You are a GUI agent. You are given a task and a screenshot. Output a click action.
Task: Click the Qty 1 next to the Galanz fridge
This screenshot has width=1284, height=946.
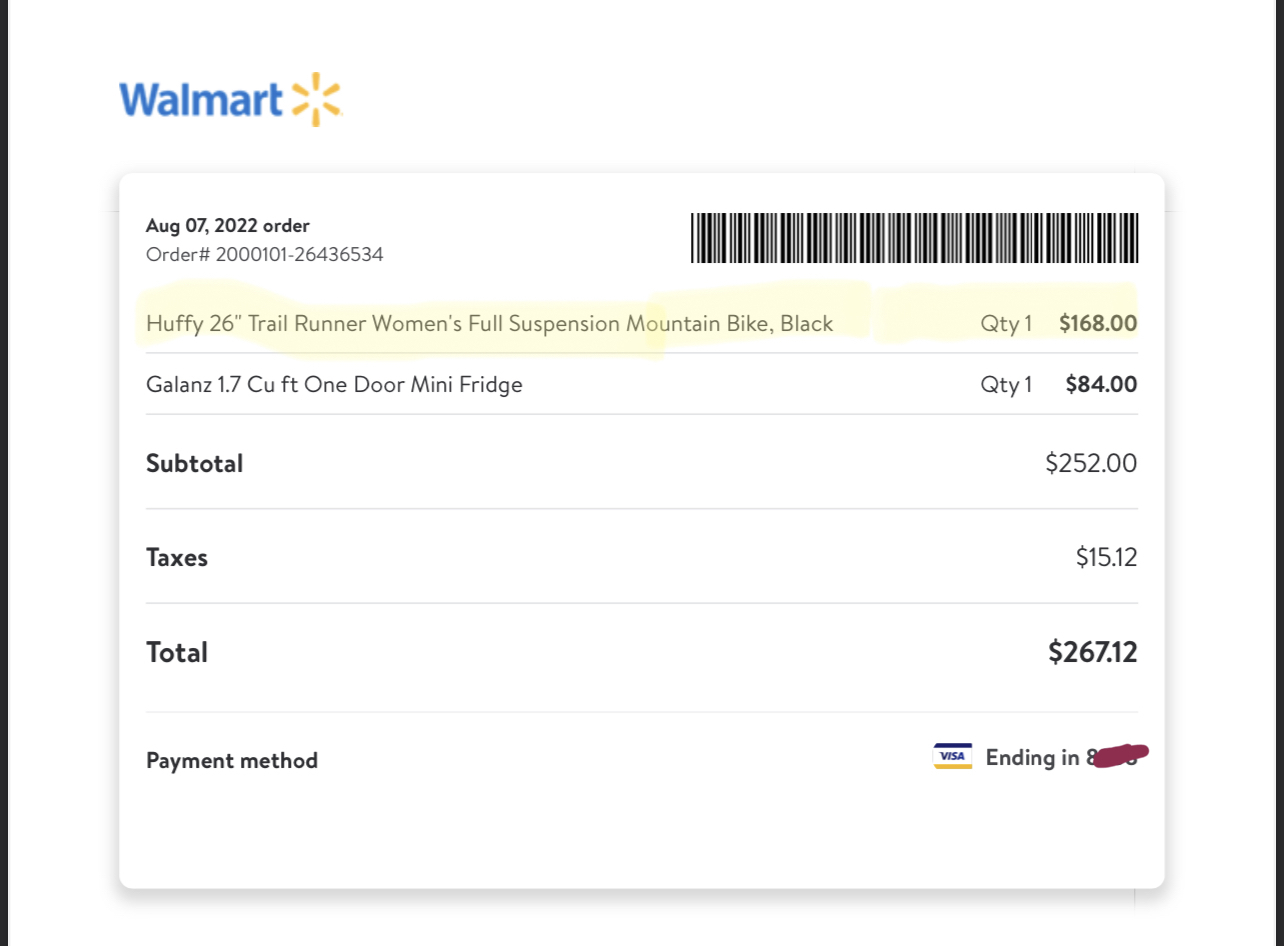[x=1006, y=385]
